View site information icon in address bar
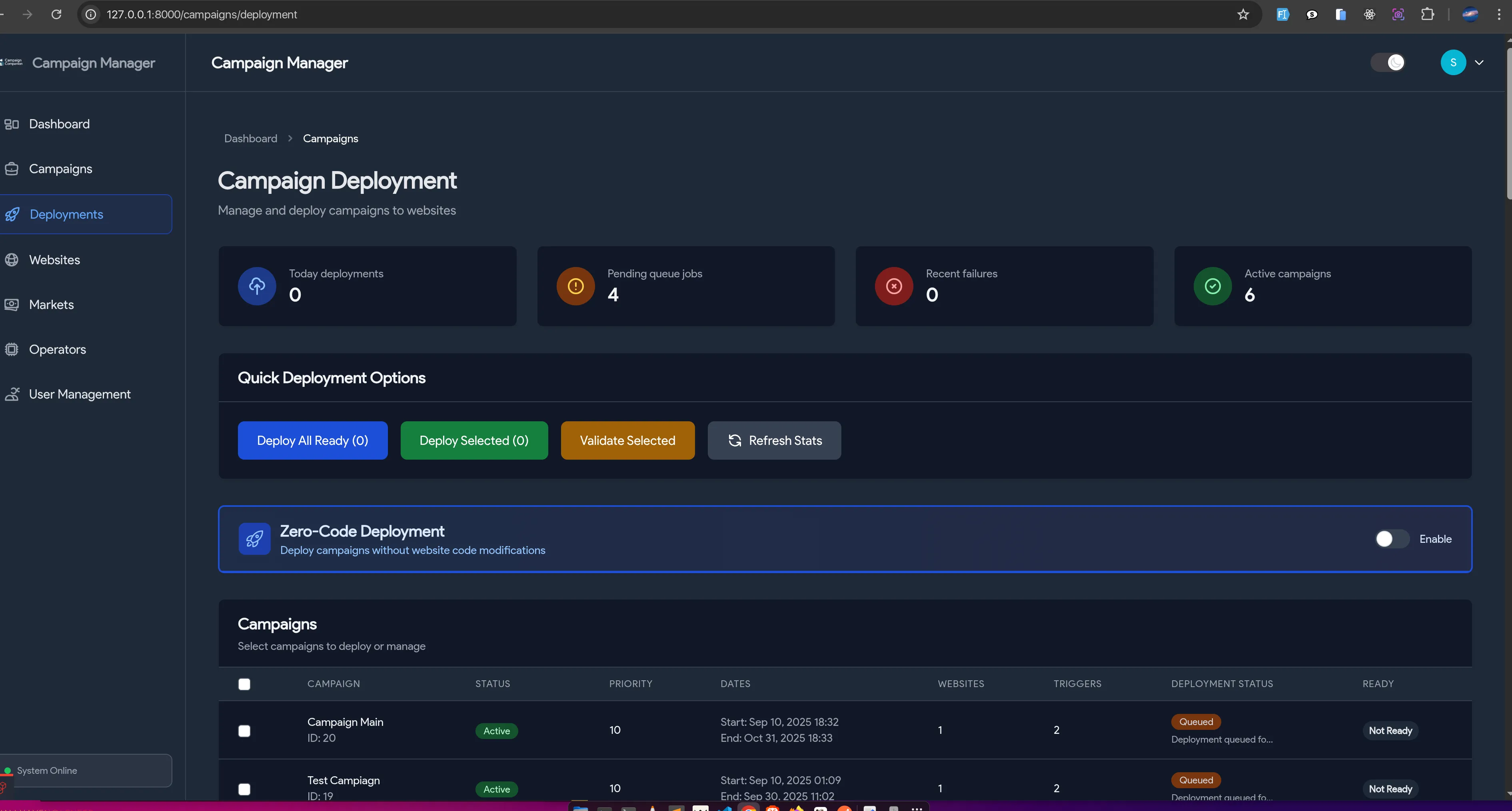The image size is (1512, 811). 91,14
